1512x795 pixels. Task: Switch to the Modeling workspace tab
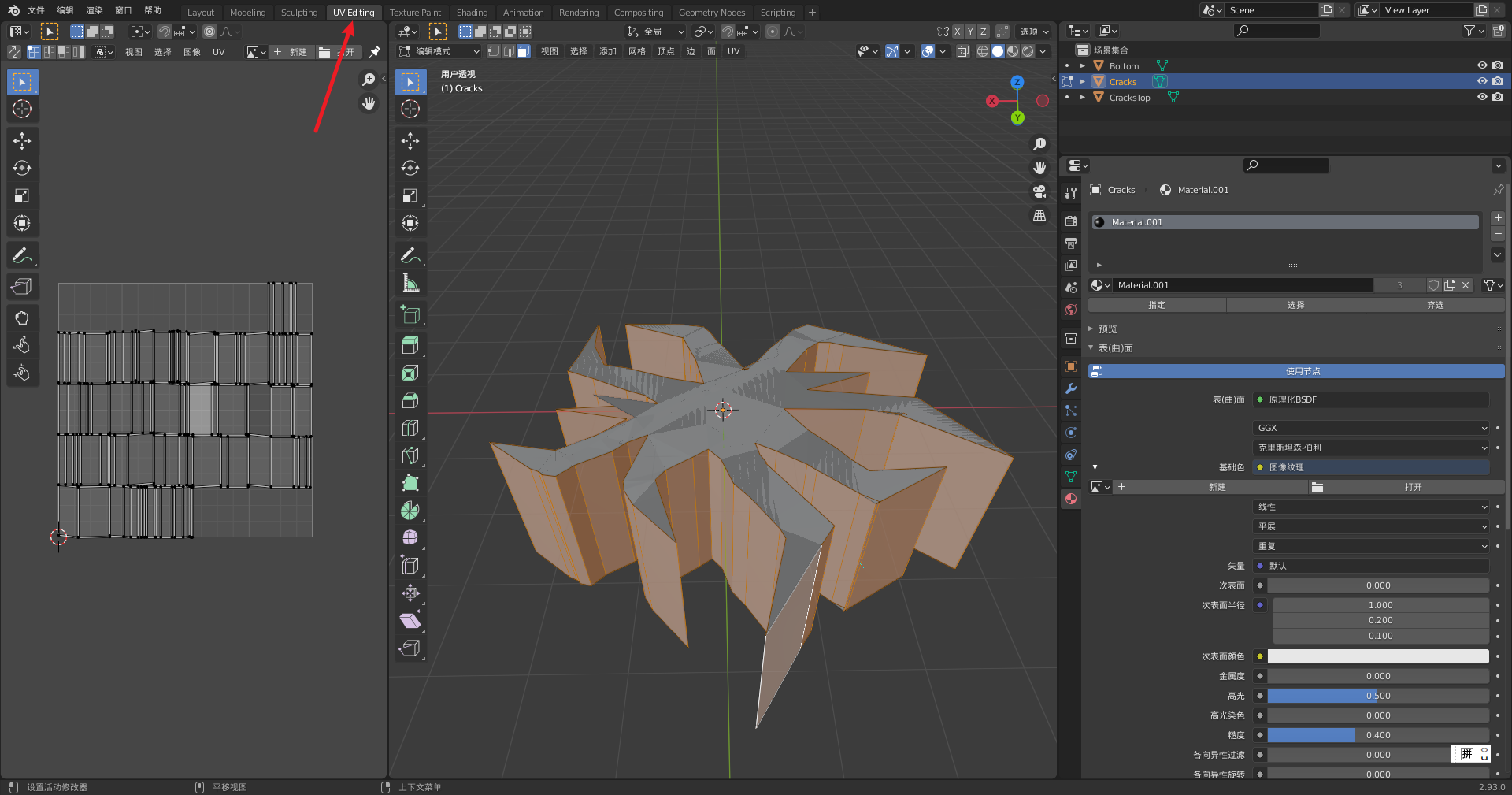[247, 13]
